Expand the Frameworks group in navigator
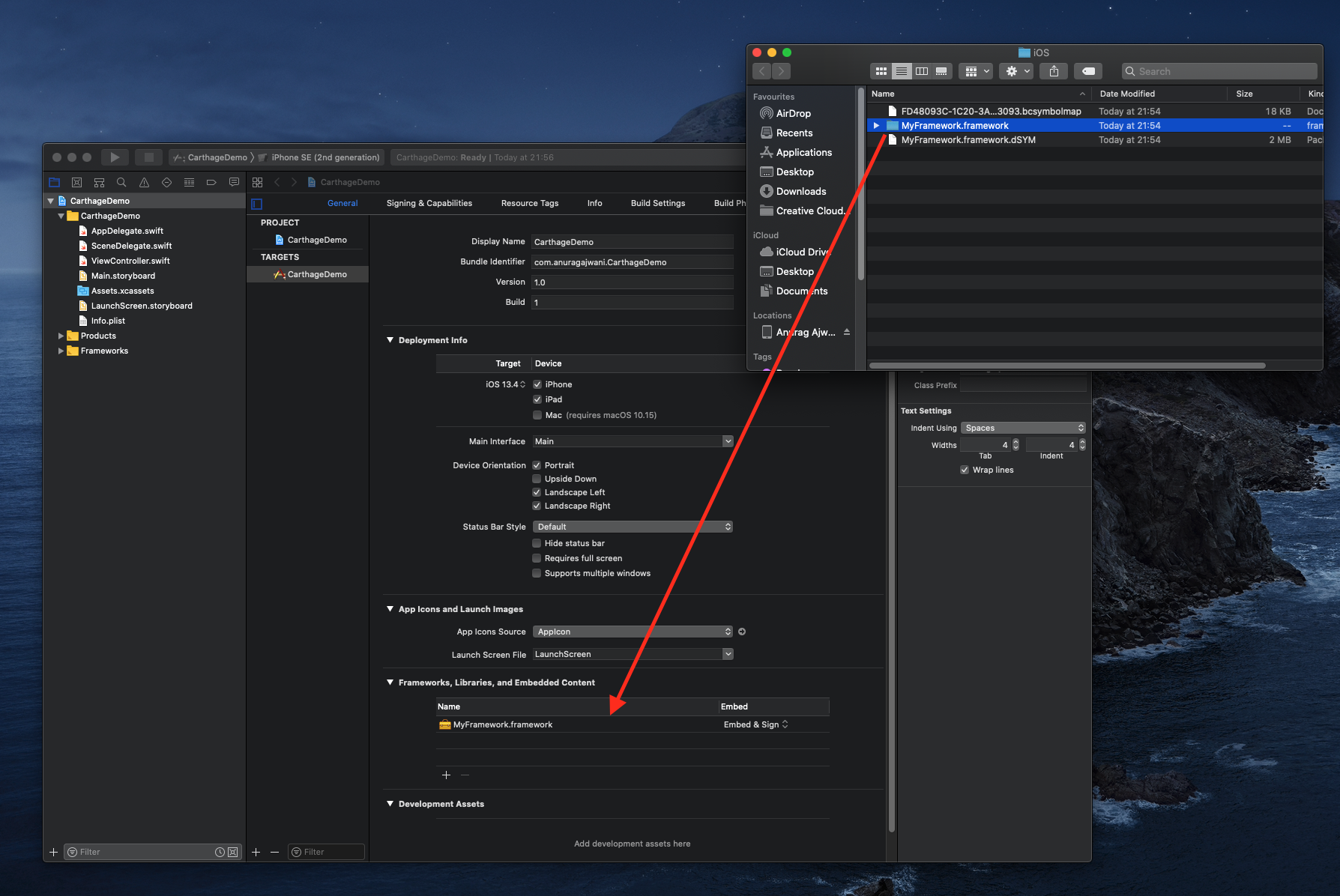 coord(61,351)
